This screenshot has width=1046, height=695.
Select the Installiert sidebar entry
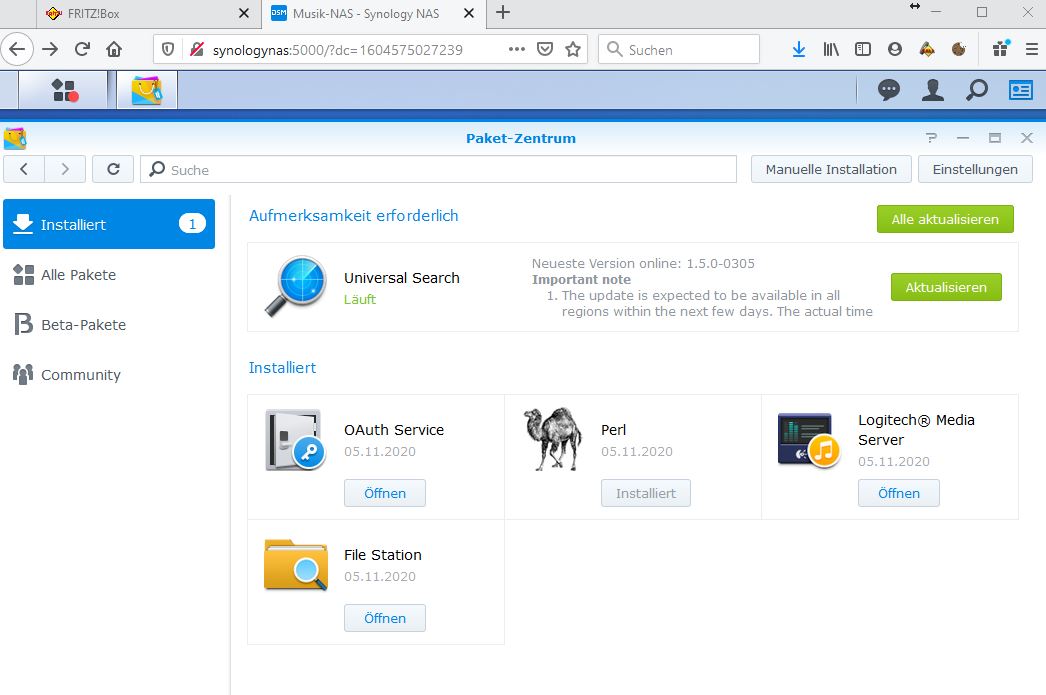pos(109,224)
